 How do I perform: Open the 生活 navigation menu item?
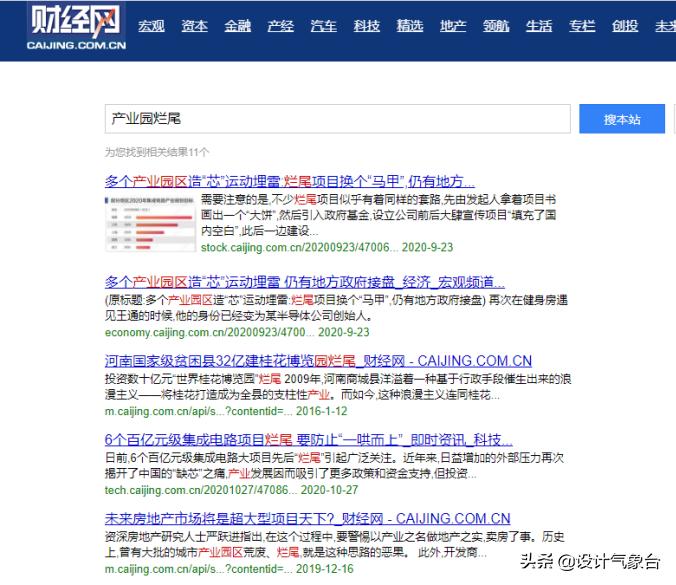[539, 26]
